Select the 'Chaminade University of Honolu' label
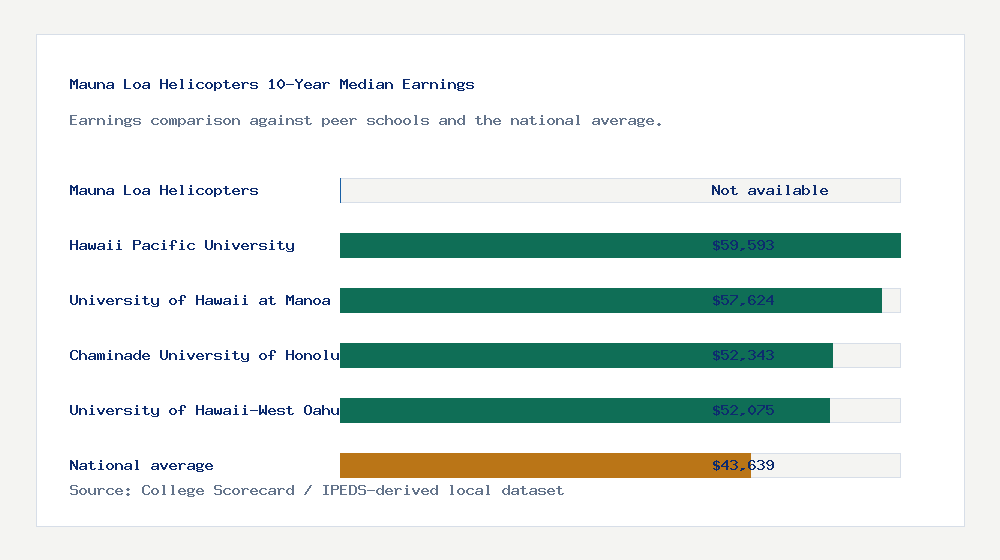 pos(204,355)
